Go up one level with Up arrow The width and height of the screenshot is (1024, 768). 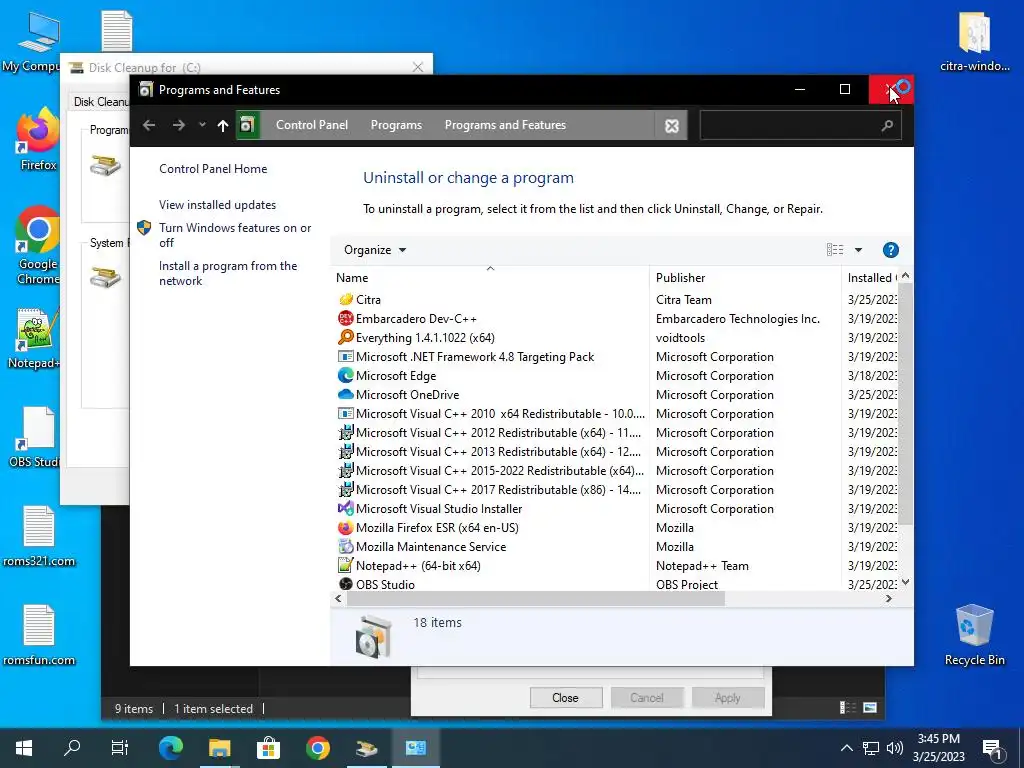pyautogui.click(x=223, y=125)
